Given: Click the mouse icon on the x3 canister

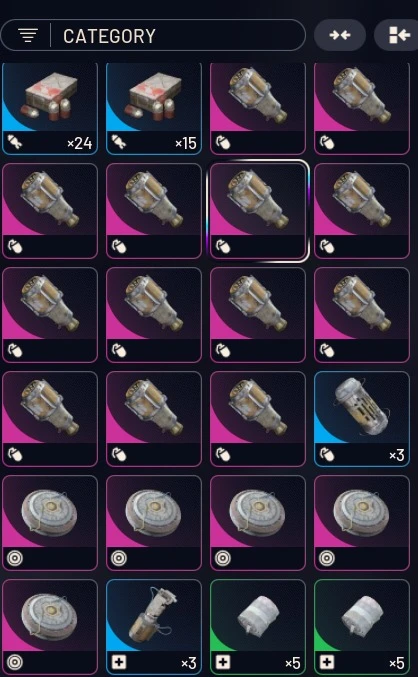Looking at the screenshot, I should pyautogui.click(x=327, y=454).
